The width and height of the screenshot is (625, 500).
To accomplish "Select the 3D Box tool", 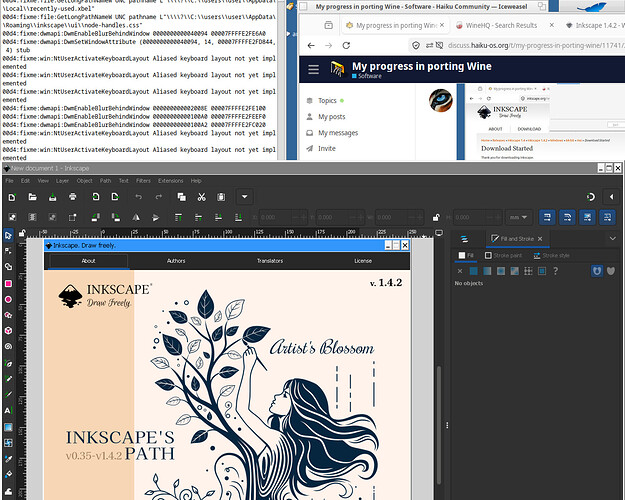I will (x=8, y=331).
